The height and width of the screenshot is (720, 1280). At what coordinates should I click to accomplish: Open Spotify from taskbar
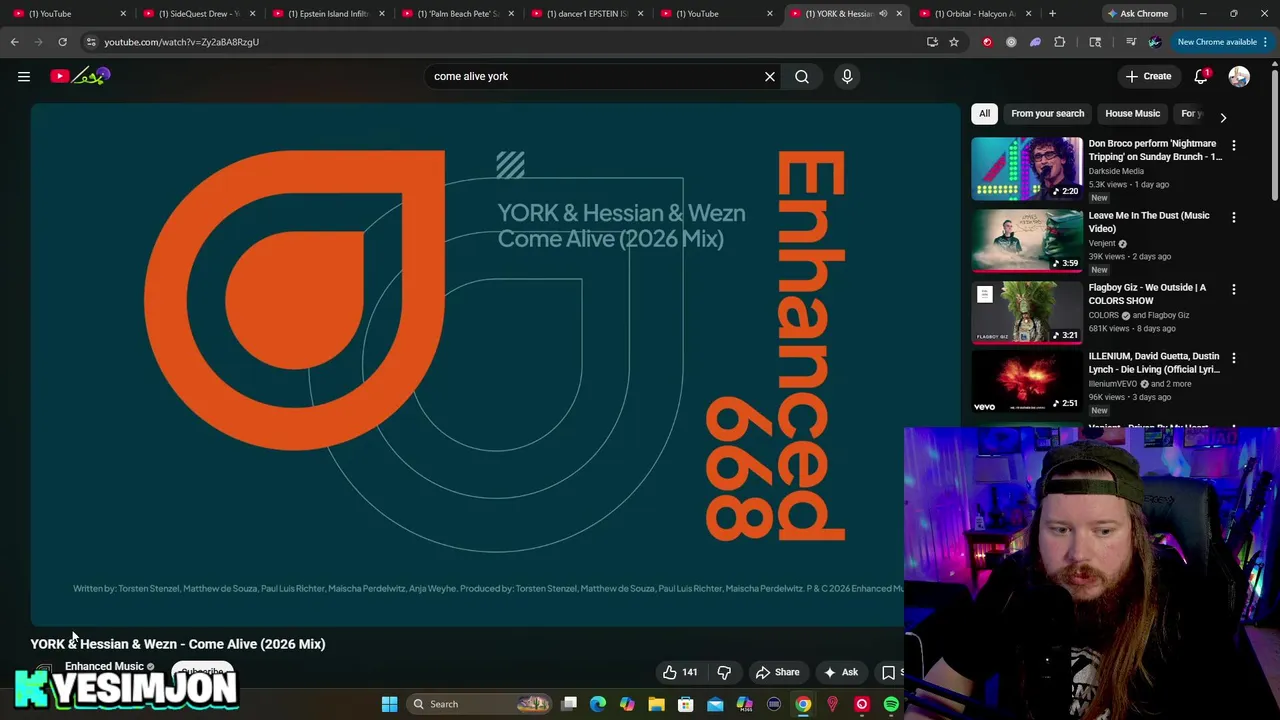tap(891, 704)
